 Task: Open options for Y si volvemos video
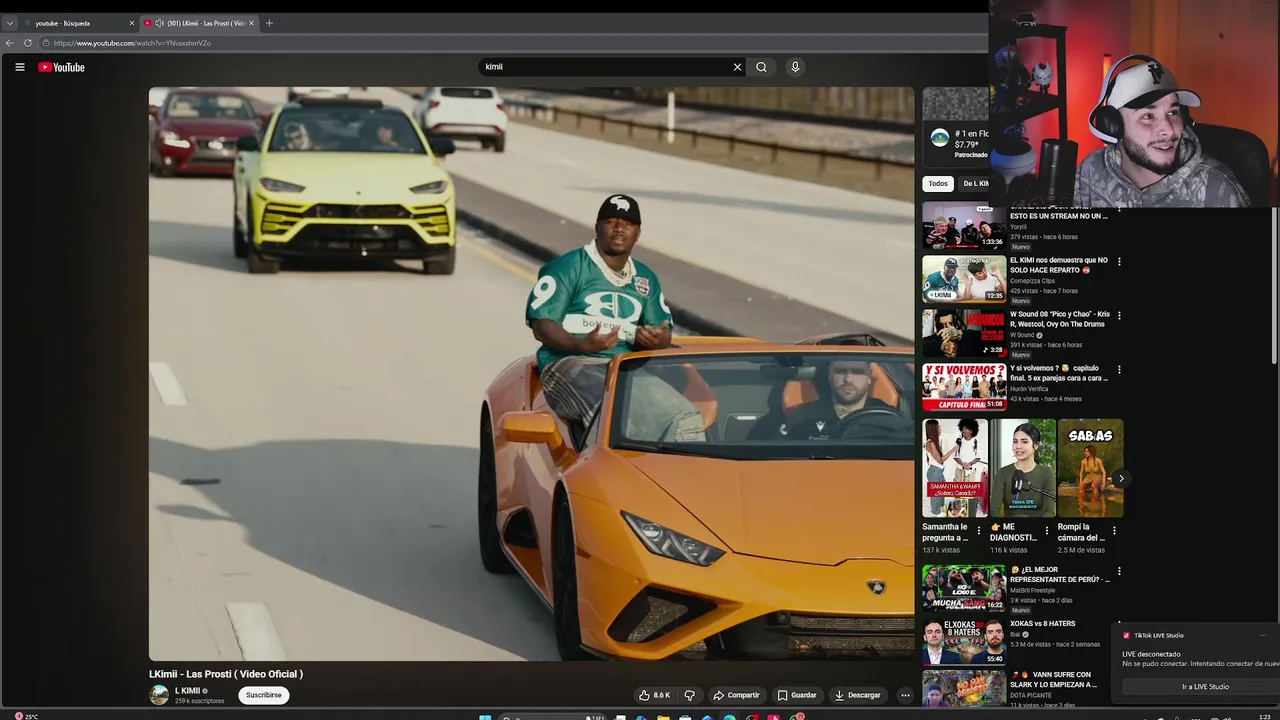pyautogui.click(x=1119, y=370)
